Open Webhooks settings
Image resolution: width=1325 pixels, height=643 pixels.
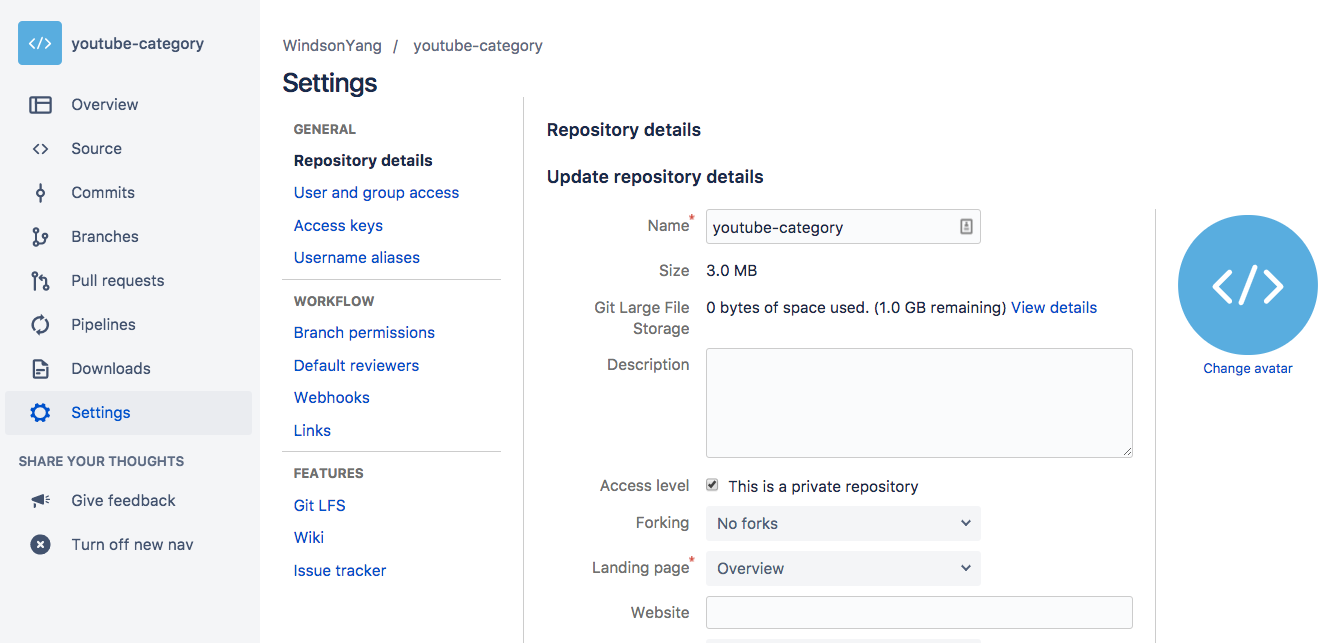pos(332,398)
